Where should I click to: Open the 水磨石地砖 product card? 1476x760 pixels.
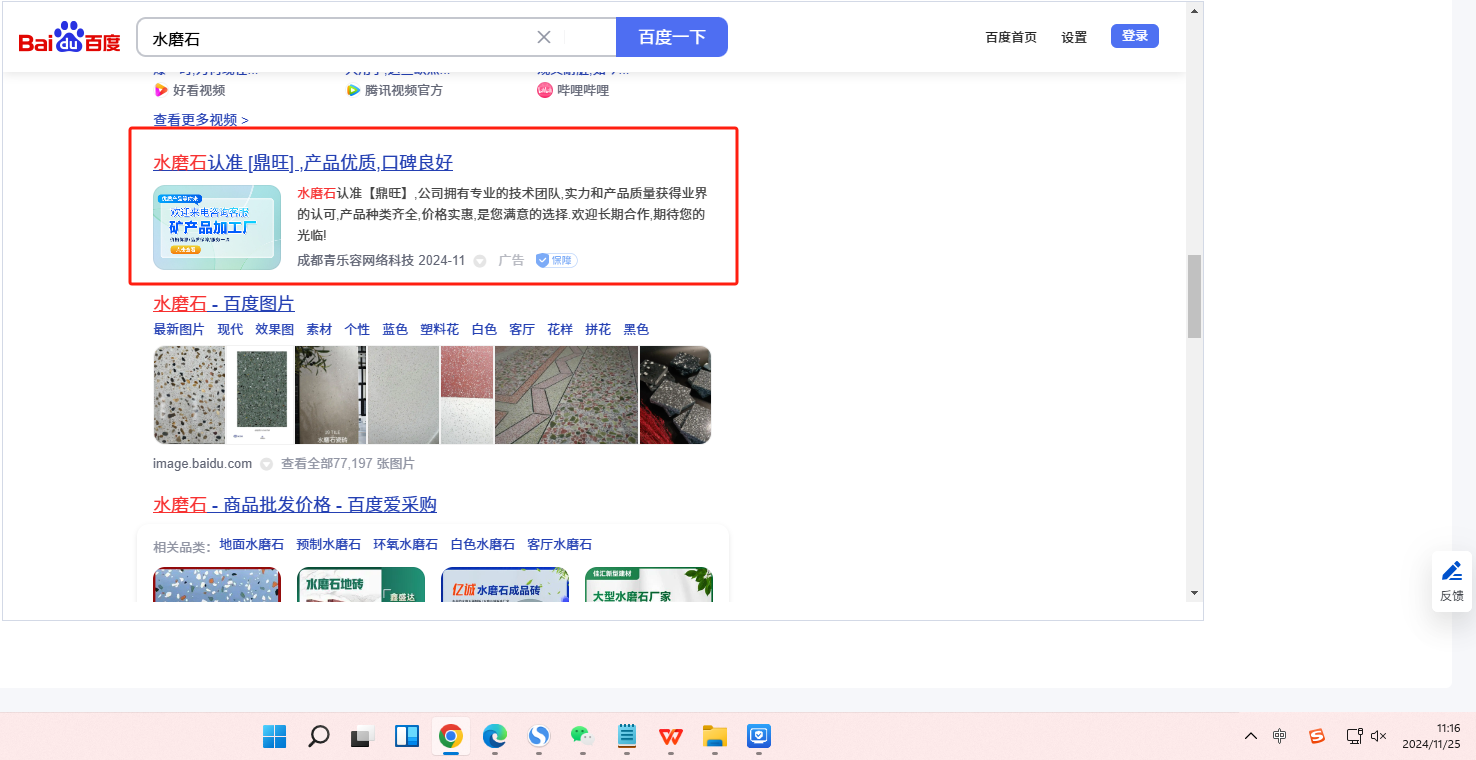point(361,585)
